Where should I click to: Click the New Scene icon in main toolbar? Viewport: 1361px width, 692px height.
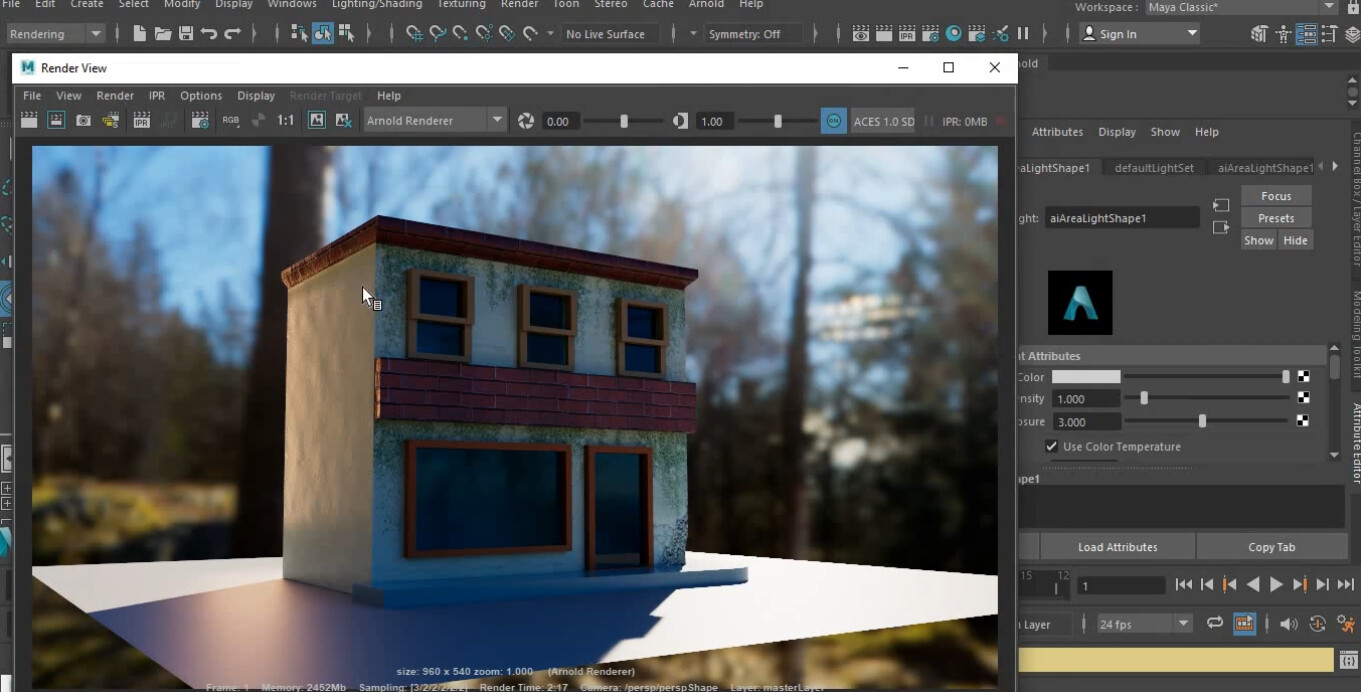[x=140, y=34]
